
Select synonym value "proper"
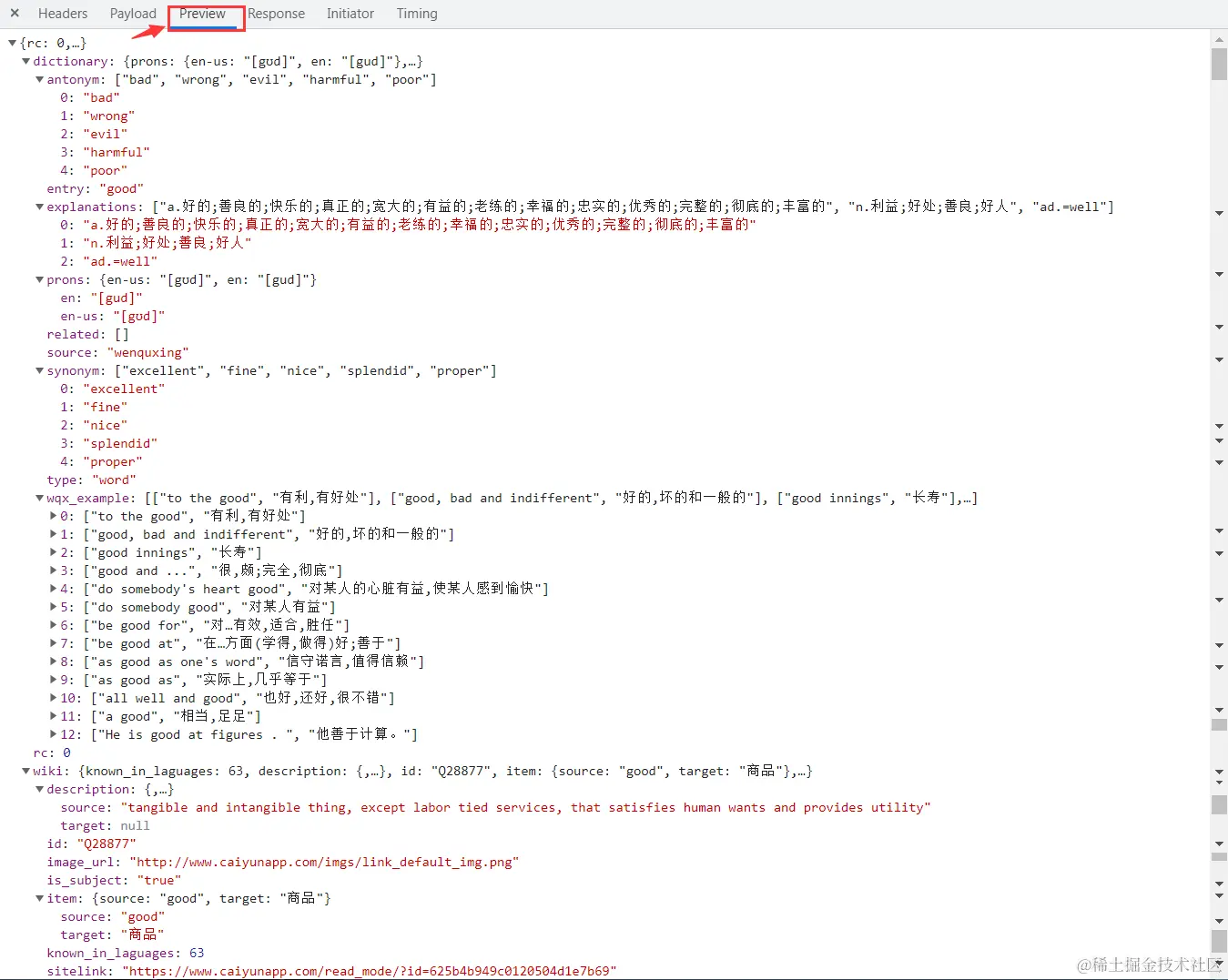(x=112, y=461)
